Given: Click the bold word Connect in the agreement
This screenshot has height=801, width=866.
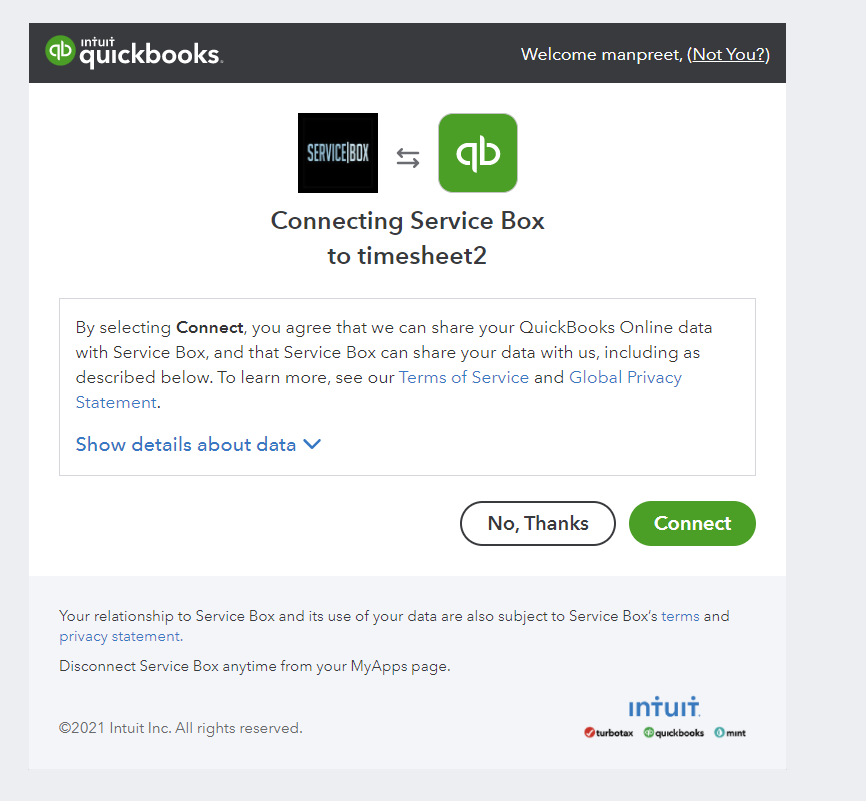Looking at the screenshot, I should pyautogui.click(x=210, y=328).
